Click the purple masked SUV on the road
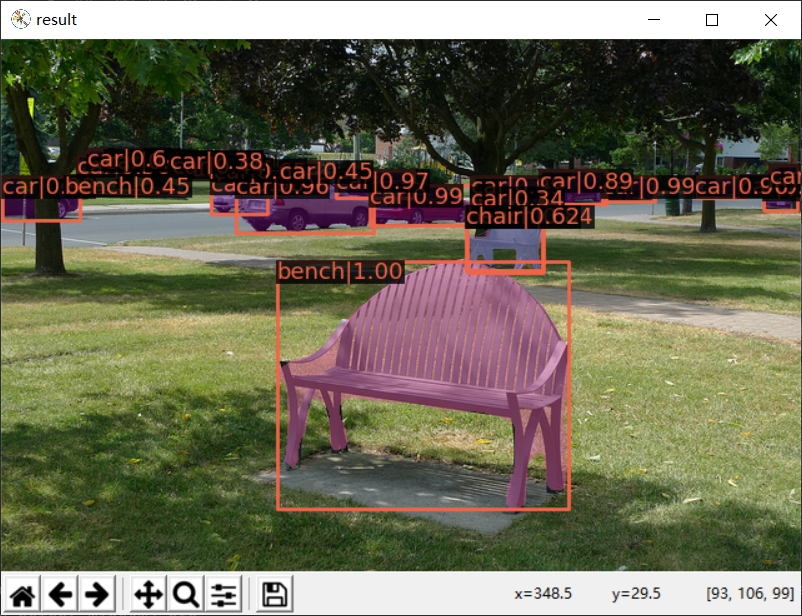The width and height of the screenshot is (802, 616). tap(306, 212)
